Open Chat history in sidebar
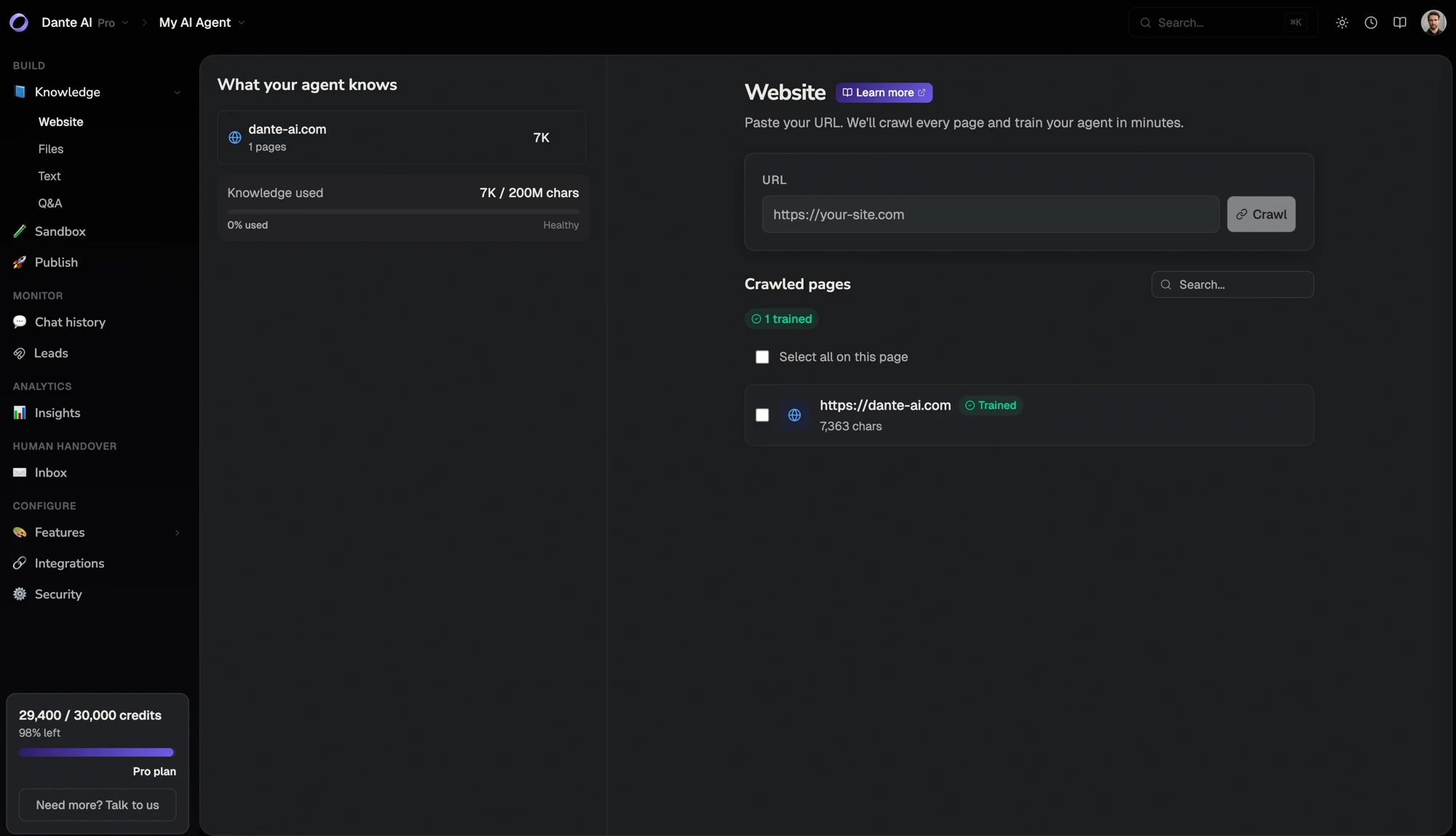This screenshot has width=1456, height=836. click(70, 322)
